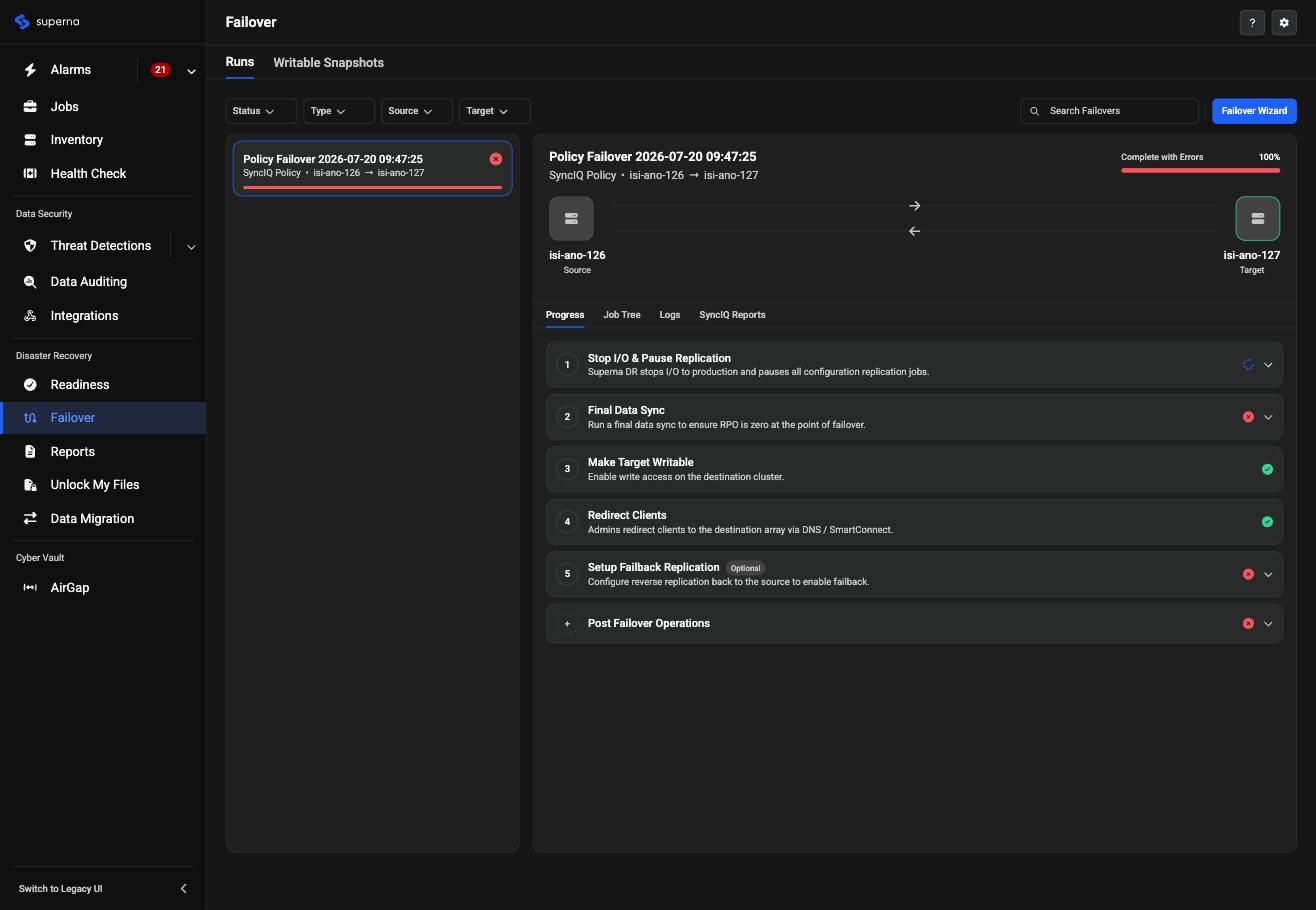
Task: Click the Readiness checkmark icon
Action: (x=30, y=385)
